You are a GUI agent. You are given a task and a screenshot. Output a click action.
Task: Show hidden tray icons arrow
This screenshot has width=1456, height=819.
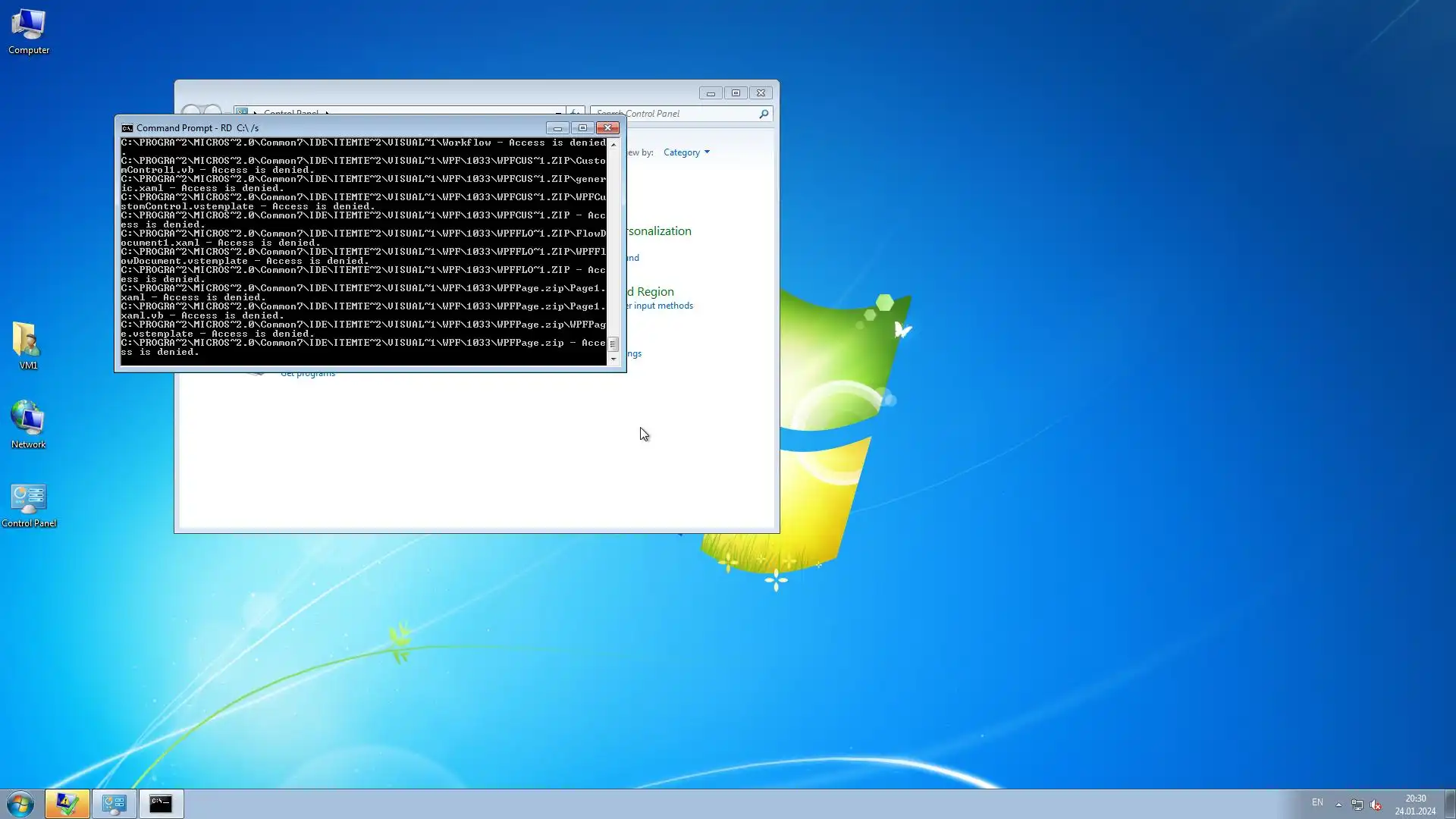pyautogui.click(x=1338, y=805)
